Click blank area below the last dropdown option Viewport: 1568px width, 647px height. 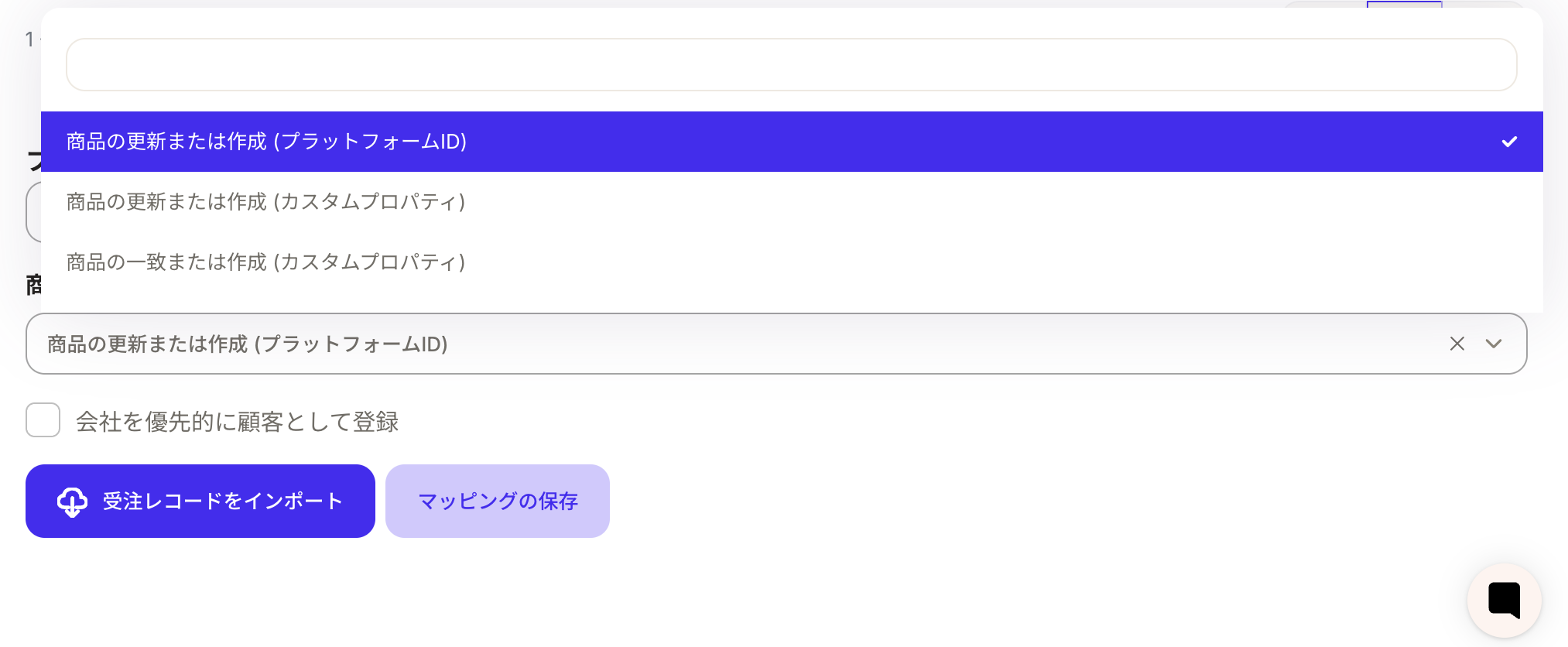[792, 303]
